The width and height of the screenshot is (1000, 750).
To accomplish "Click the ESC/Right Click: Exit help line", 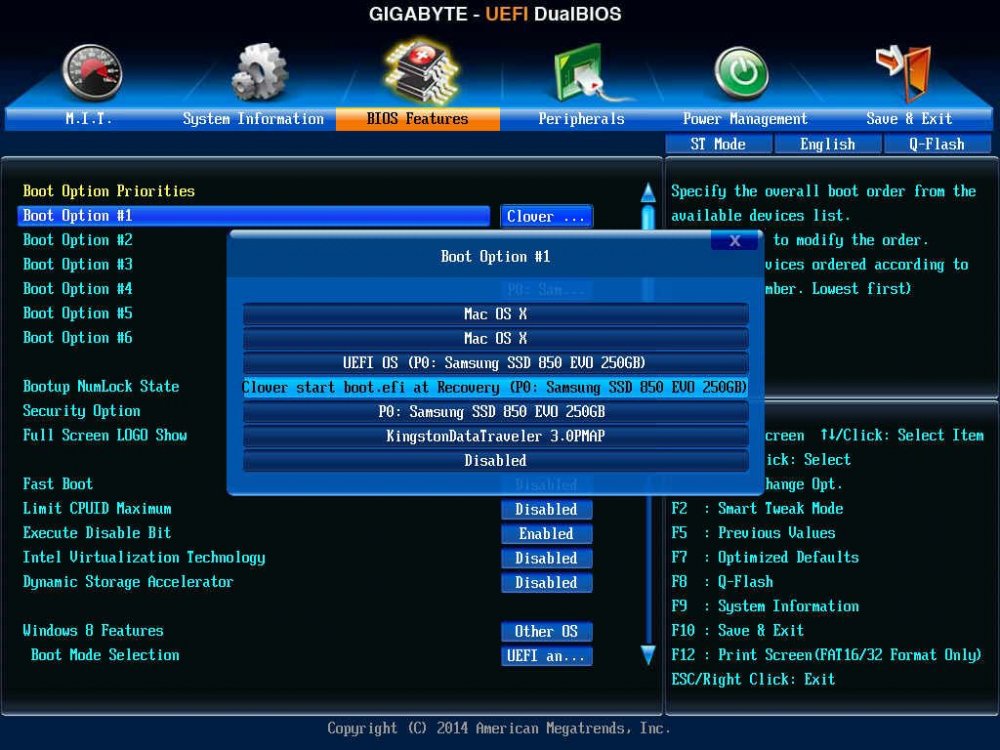I will tap(753, 679).
